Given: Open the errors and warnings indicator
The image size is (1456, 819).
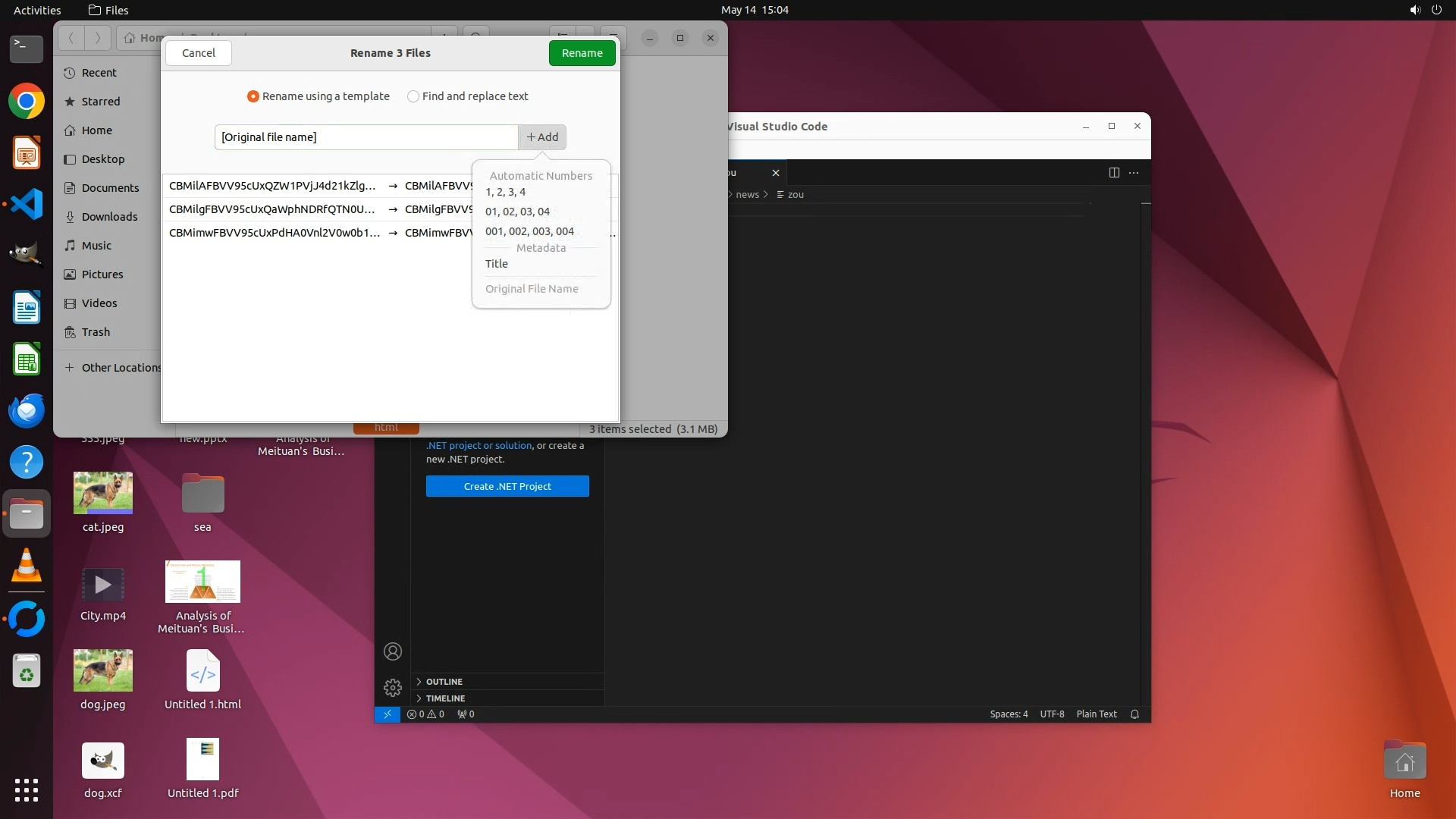Looking at the screenshot, I should tap(425, 714).
